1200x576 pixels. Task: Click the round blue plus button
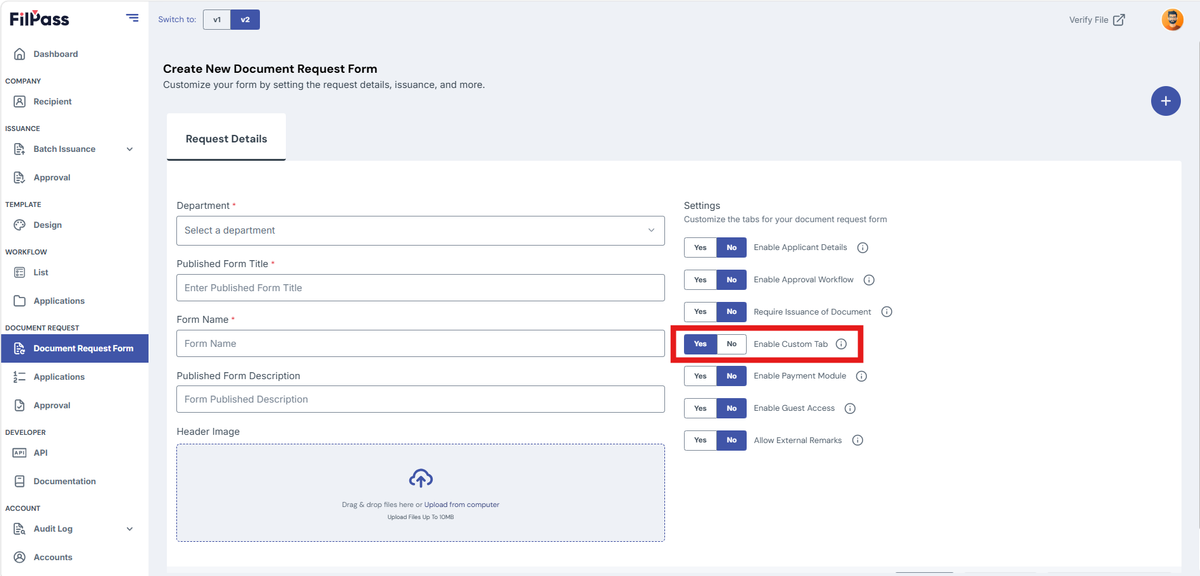pos(1165,101)
